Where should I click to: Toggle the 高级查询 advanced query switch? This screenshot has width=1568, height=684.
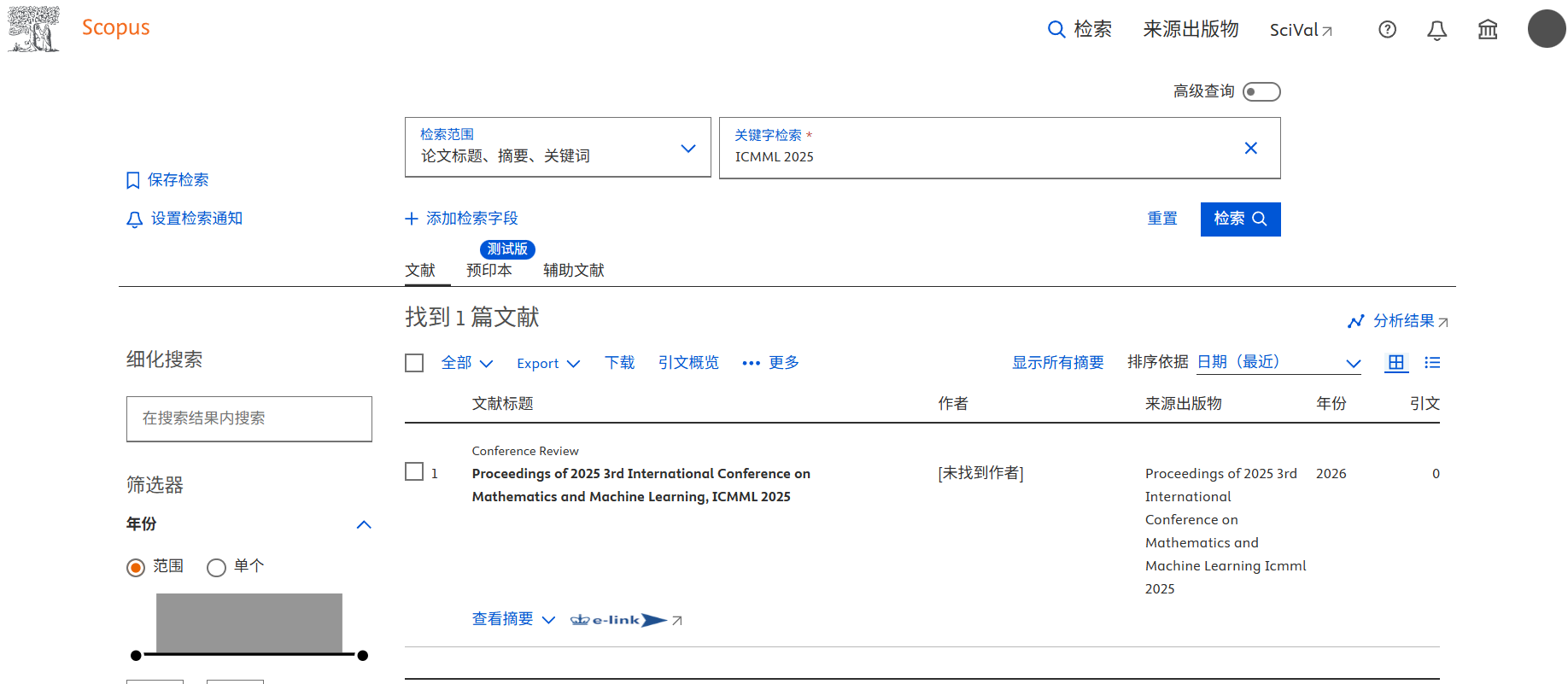point(1261,91)
